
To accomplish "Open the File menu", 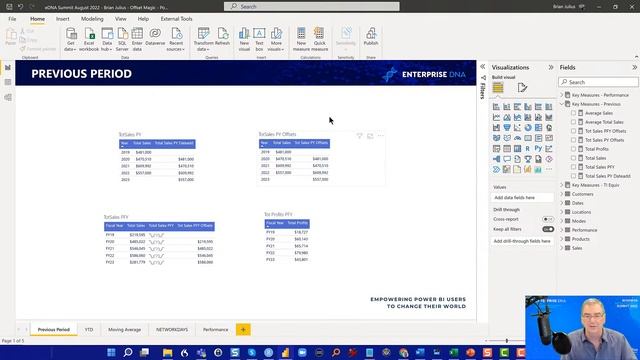I will (12, 19).
